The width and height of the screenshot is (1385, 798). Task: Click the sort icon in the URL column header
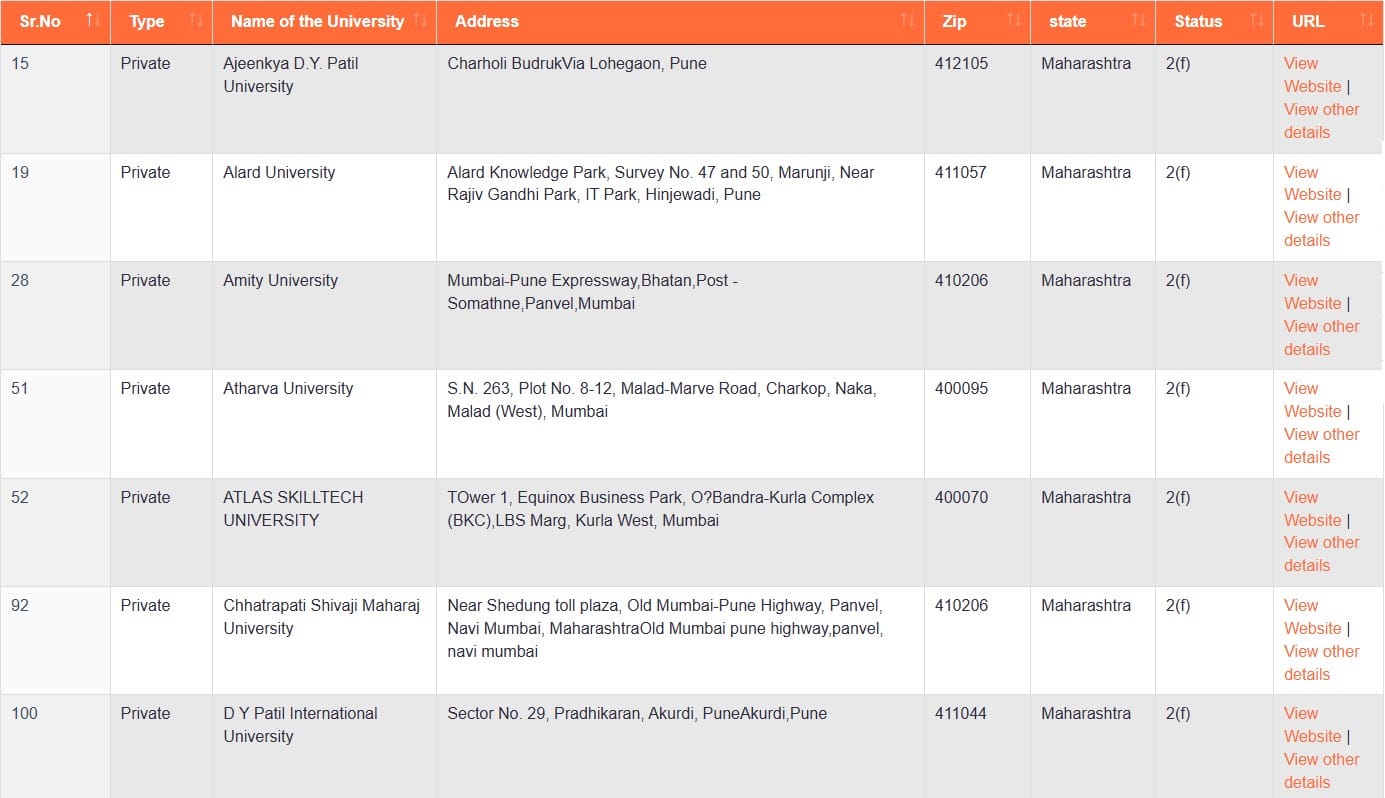(1366, 20)
